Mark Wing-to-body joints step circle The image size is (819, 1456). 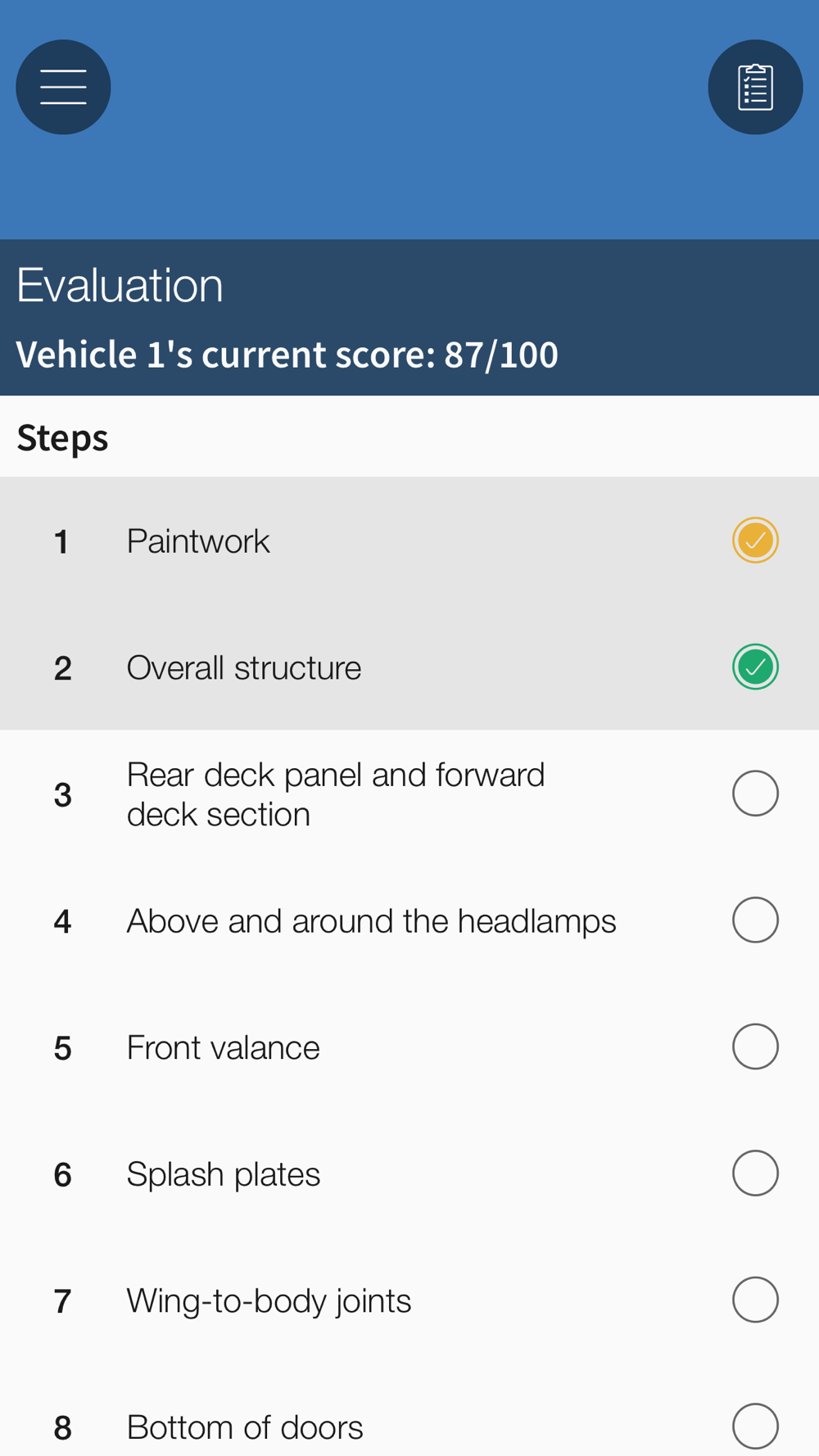pos(755,1300)
